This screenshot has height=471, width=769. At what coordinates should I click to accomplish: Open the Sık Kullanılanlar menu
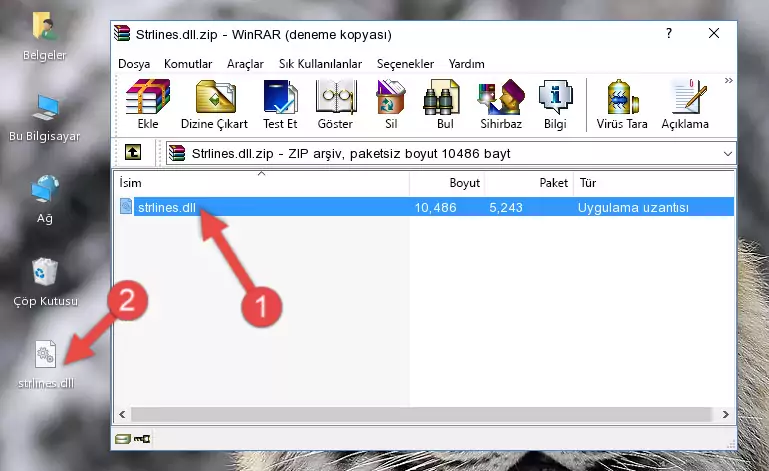click(320, 64)
